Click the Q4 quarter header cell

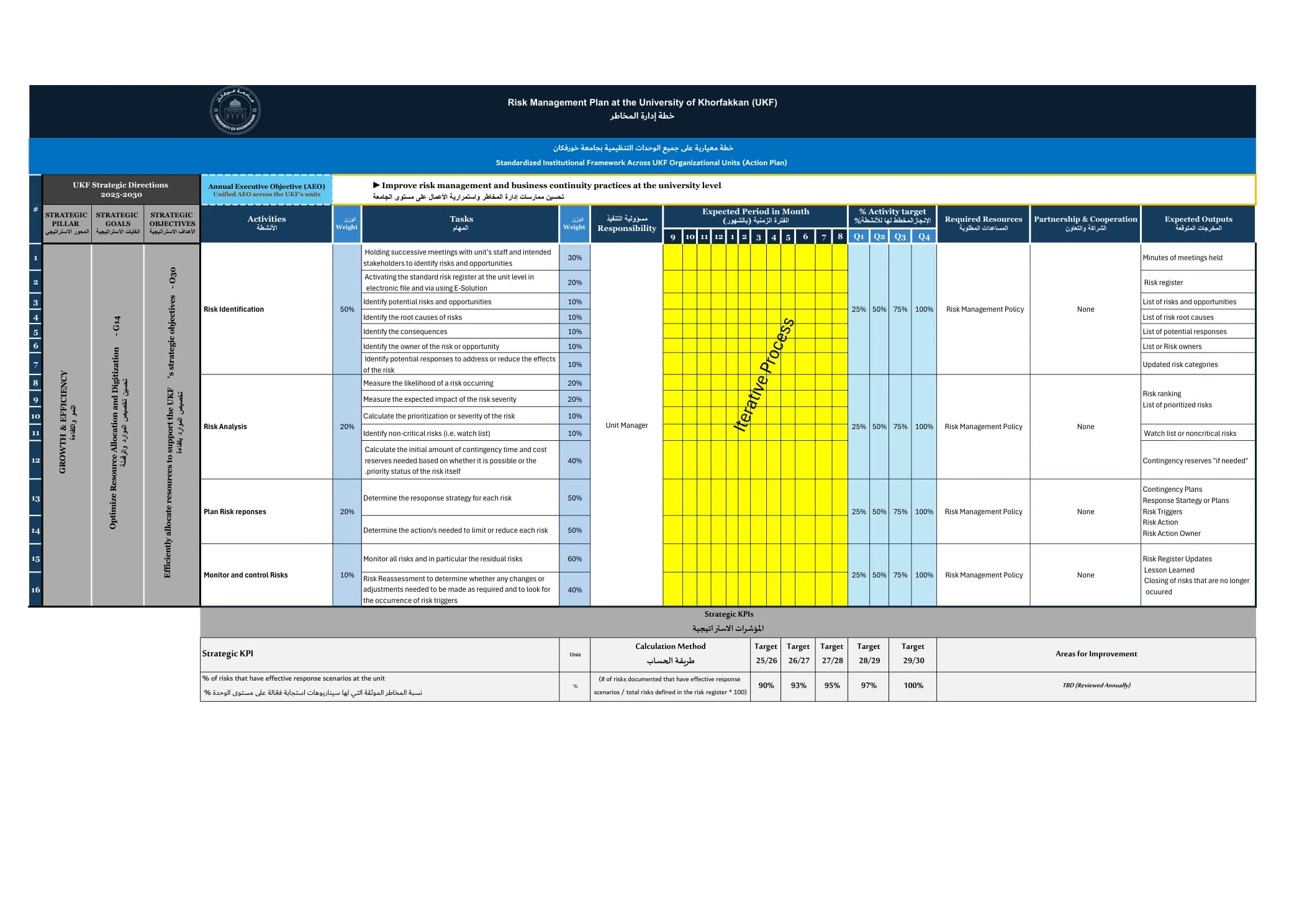(x=924, y=237)
